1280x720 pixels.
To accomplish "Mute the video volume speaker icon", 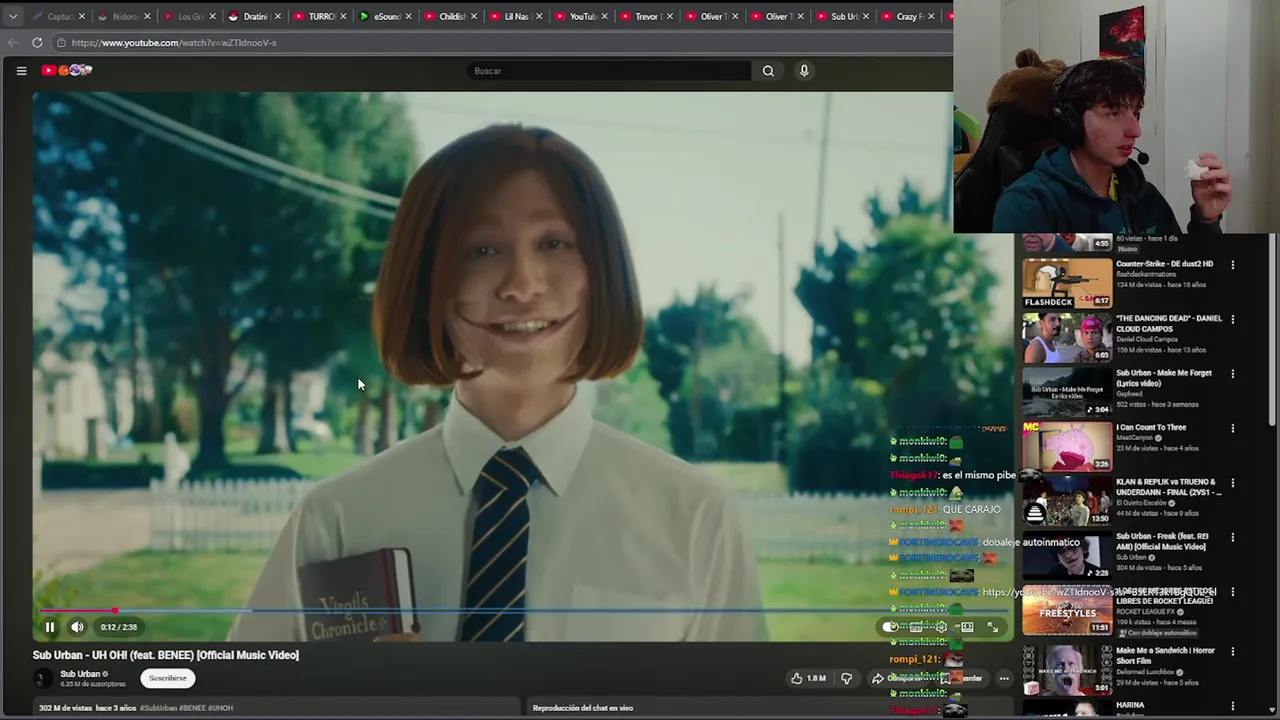I will [77, 627].
